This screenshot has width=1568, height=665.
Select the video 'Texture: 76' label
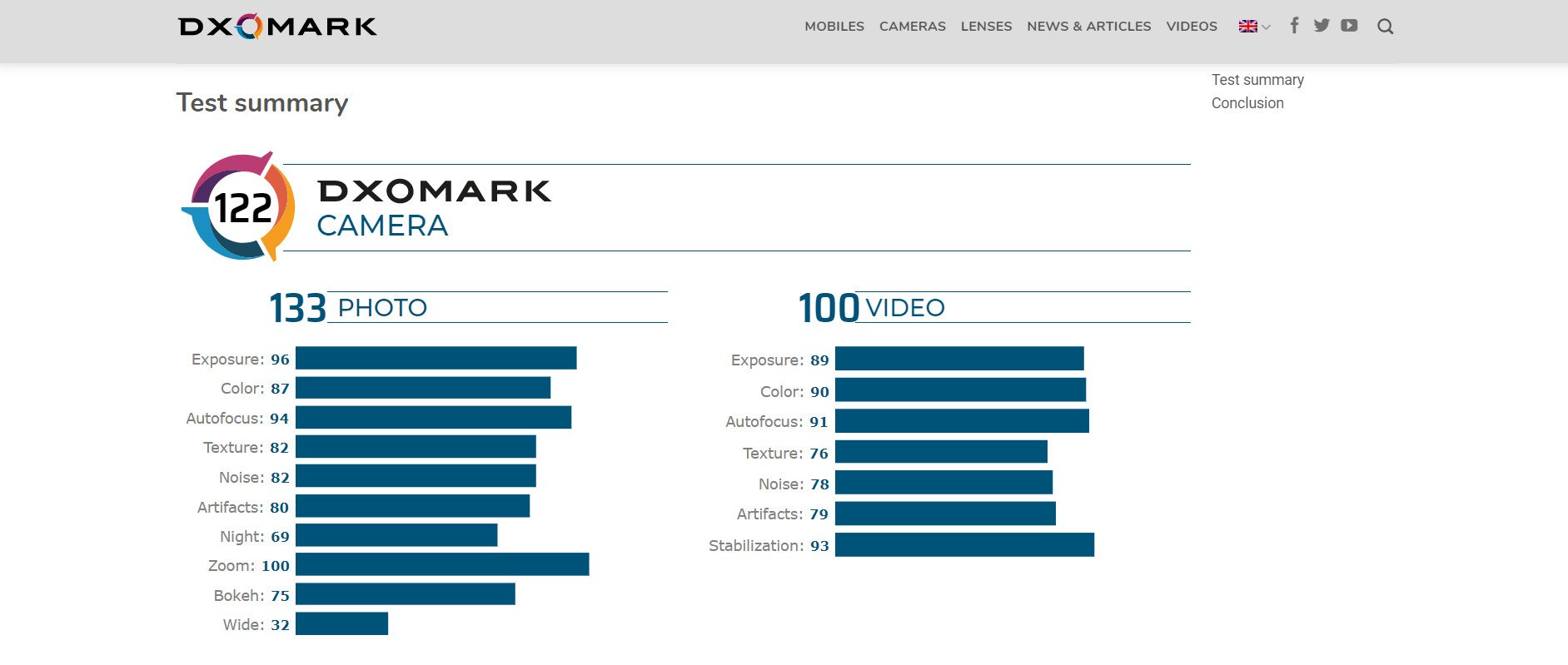(x=785, y=454)
